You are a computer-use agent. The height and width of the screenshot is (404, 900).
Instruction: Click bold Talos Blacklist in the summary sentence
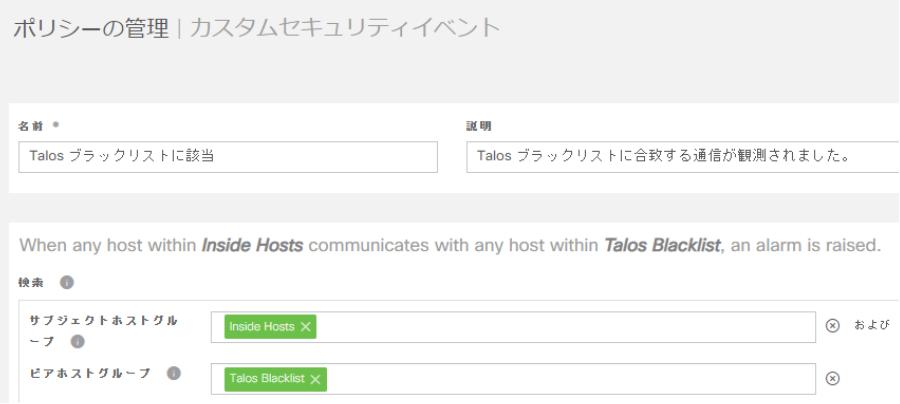662,245
